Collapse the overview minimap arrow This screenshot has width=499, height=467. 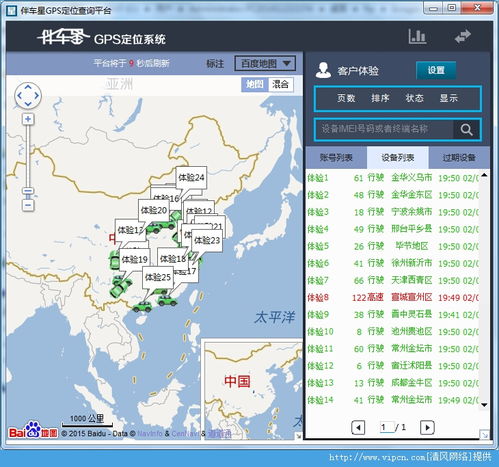[x=299, y=436]
